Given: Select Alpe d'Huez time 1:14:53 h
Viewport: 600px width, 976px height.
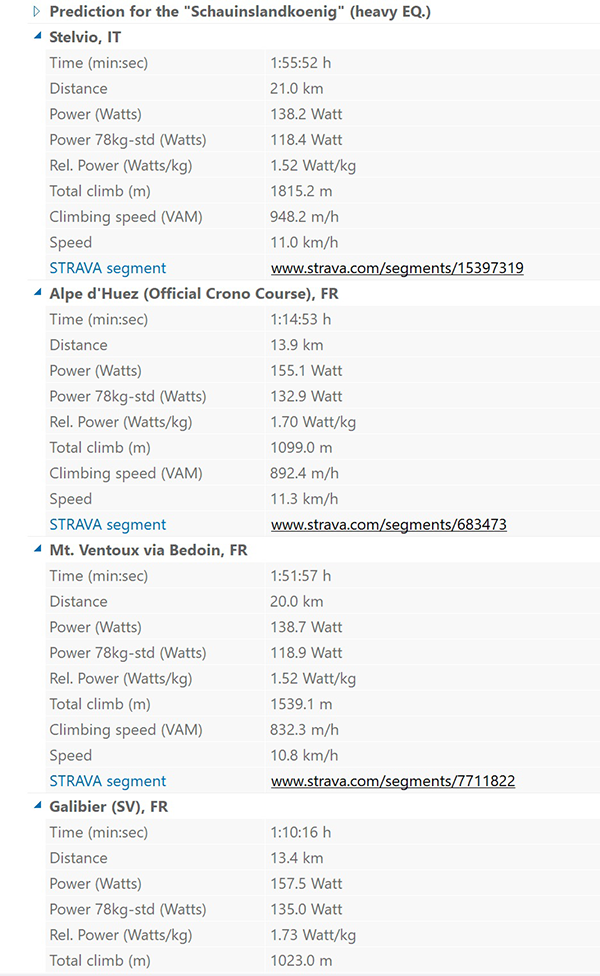Looking at the screenshot, I should point(301,319).
